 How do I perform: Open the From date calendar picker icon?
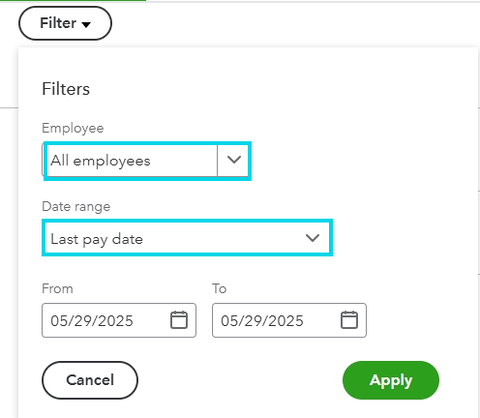click(x=179, y=320)
